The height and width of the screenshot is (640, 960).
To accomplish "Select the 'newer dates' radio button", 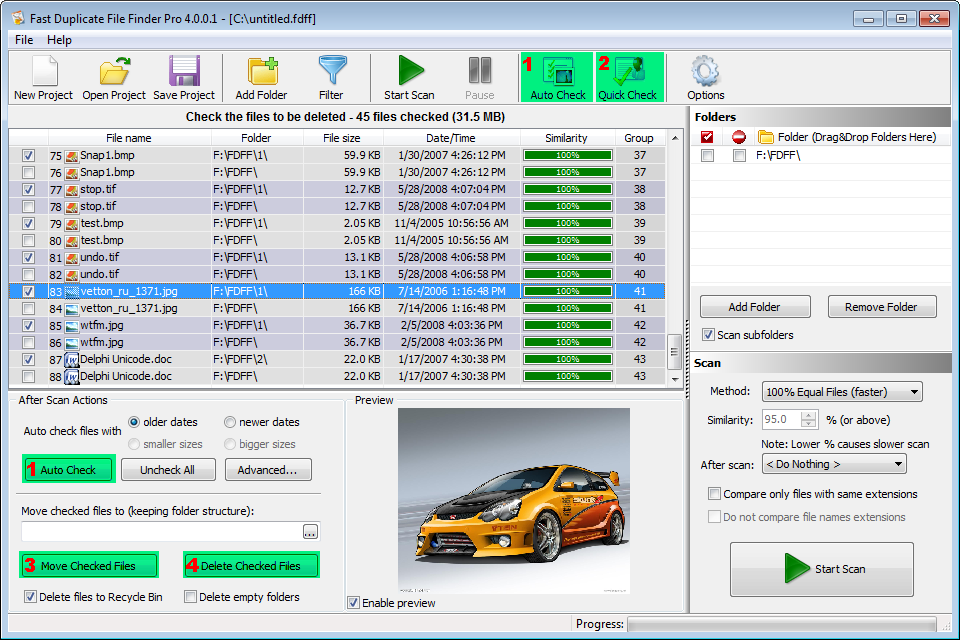I will click(x=230, y=422).
